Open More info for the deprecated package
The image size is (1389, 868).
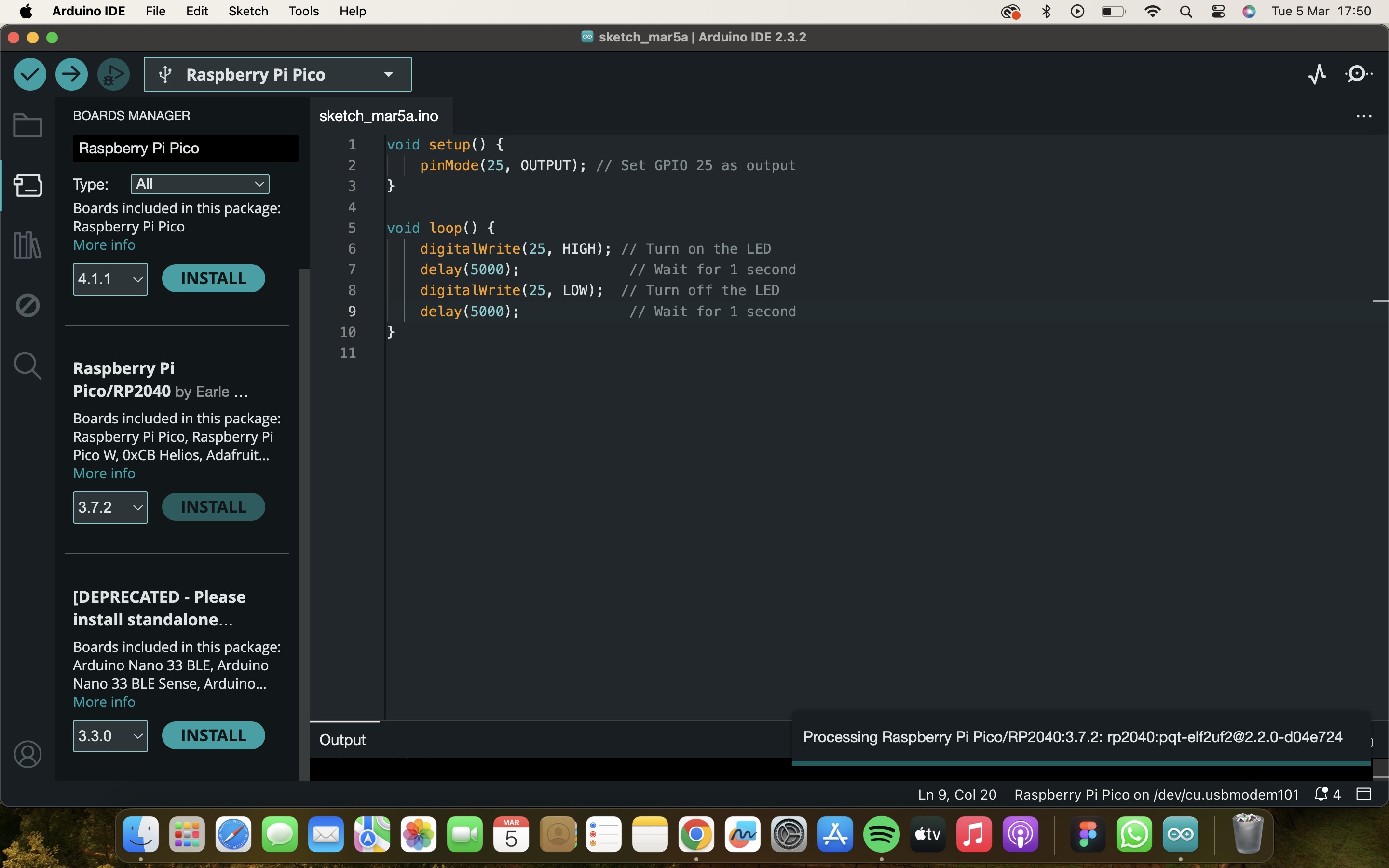104,702
